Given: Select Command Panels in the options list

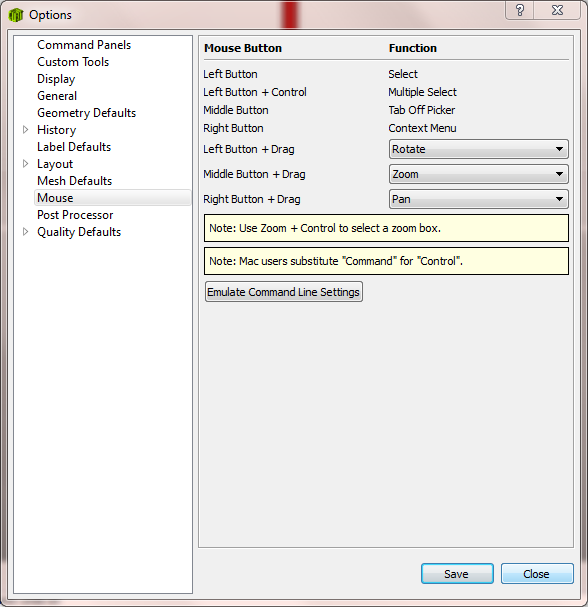Looking at the screenshot, I should (x=84, y=45).
